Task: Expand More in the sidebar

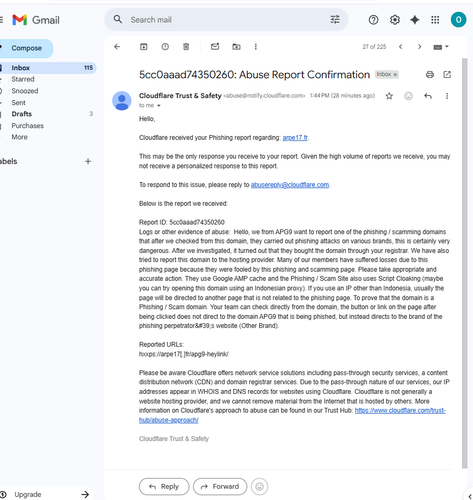Action: click(19, 137)
